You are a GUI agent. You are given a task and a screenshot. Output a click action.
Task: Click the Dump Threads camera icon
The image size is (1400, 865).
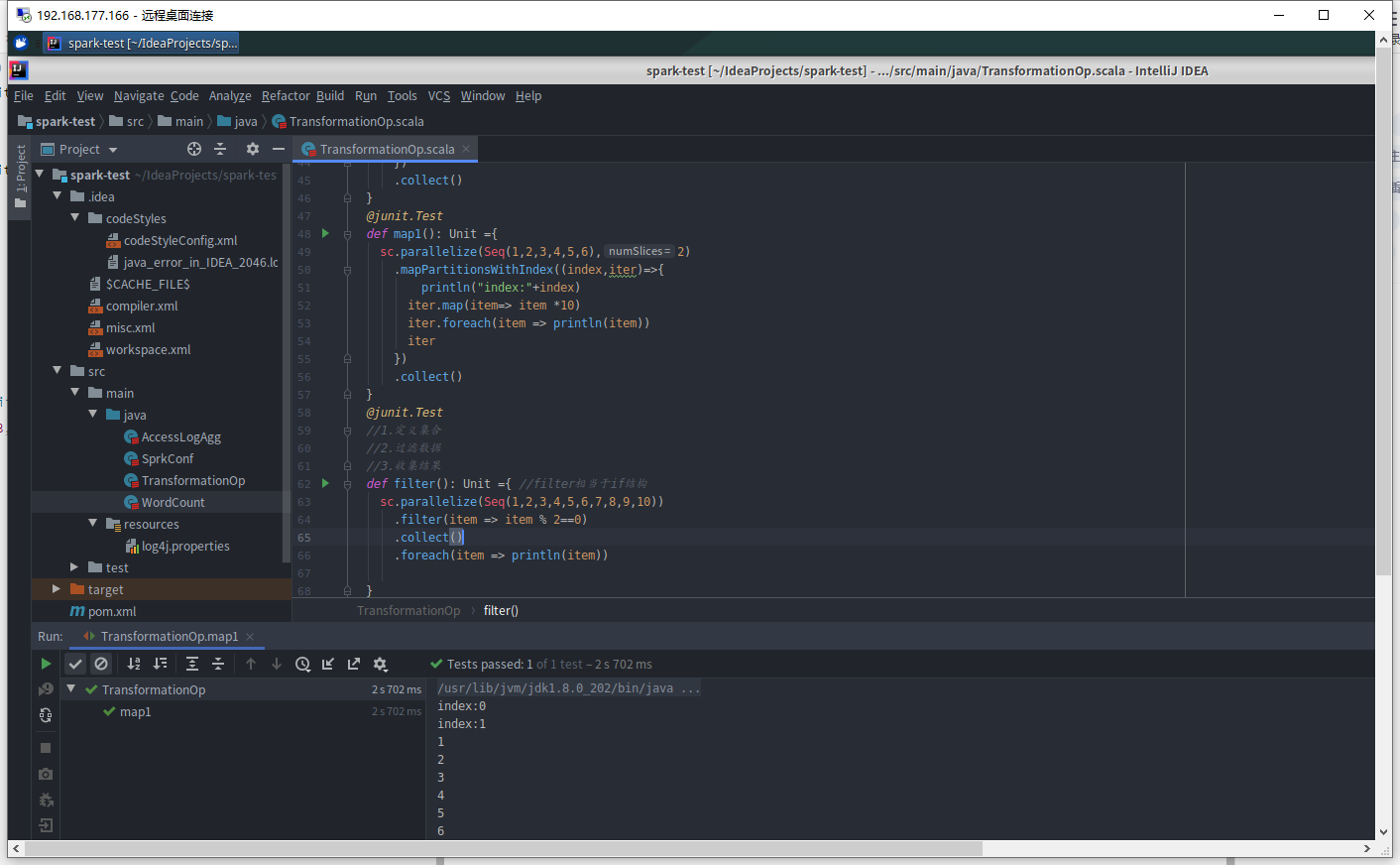(46, 774)
